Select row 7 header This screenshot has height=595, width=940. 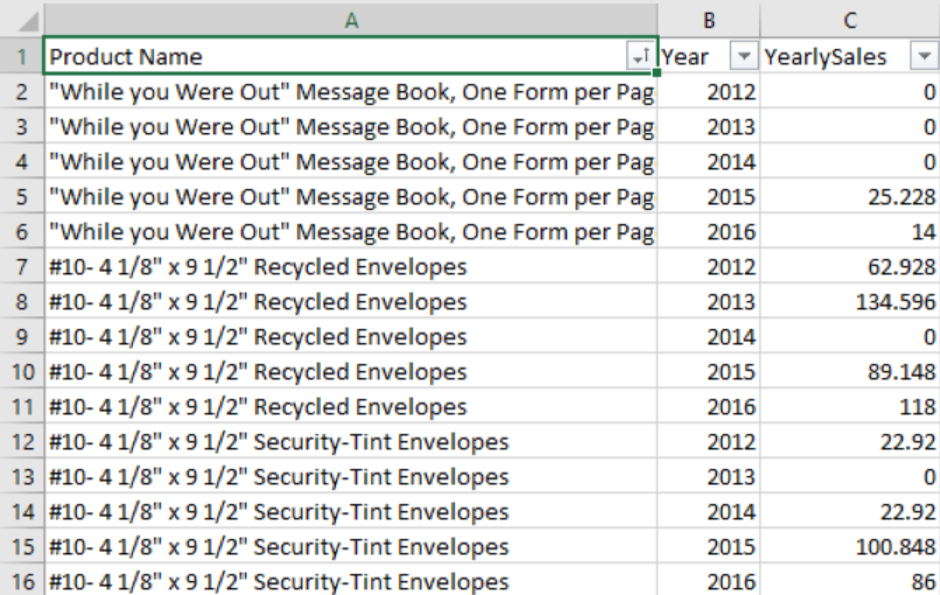tap(21, 267)
